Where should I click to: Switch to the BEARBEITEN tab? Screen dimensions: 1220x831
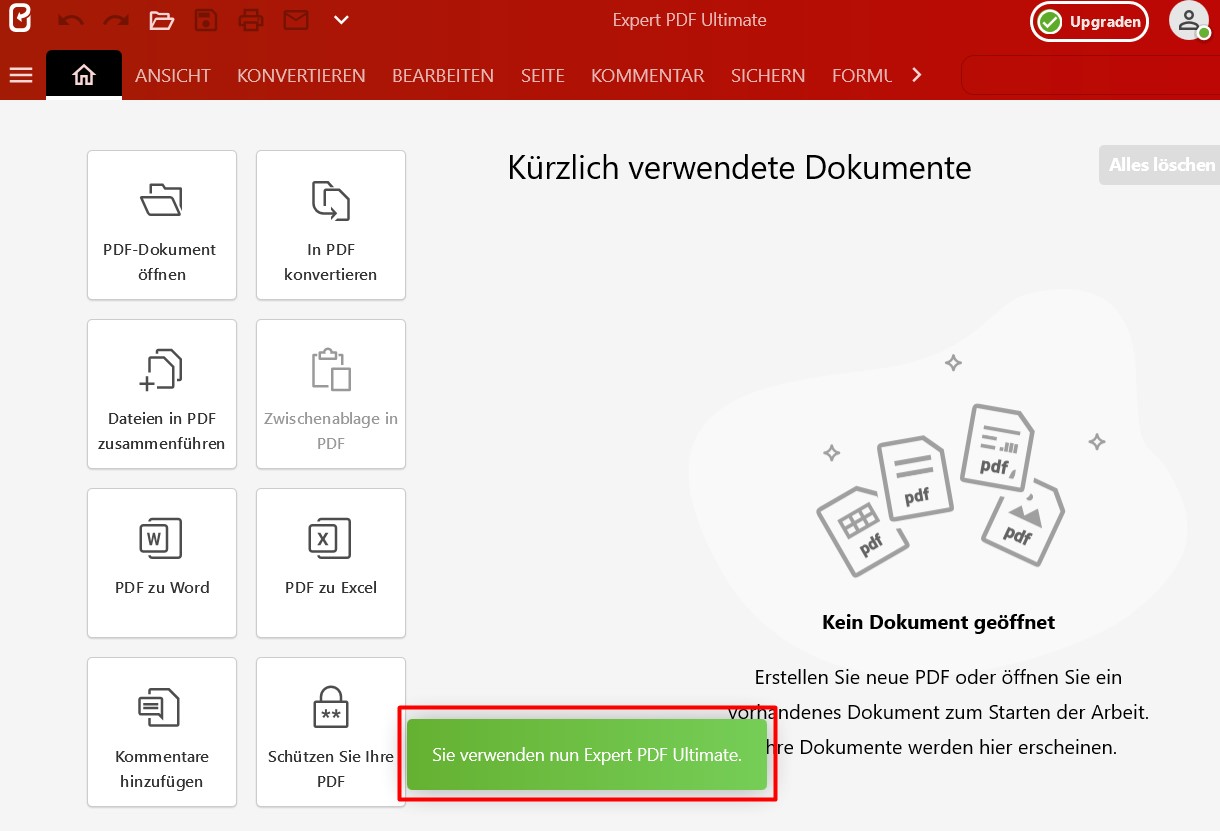coord(443,76)
